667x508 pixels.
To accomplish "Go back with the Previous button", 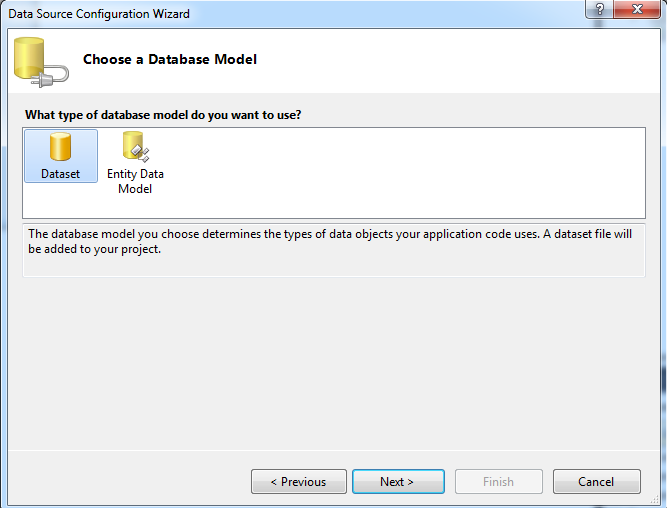I will [x=299, y=482].
